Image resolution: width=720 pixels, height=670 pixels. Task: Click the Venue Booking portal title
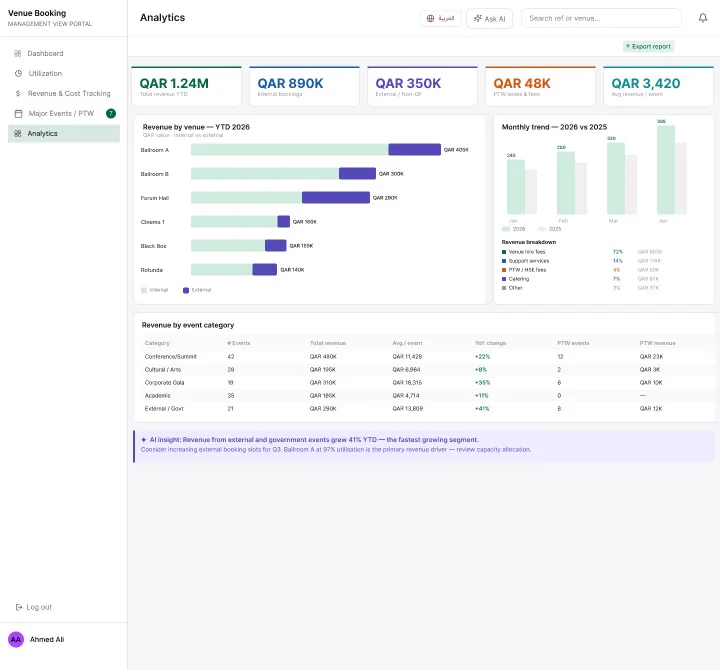(37, 13)
